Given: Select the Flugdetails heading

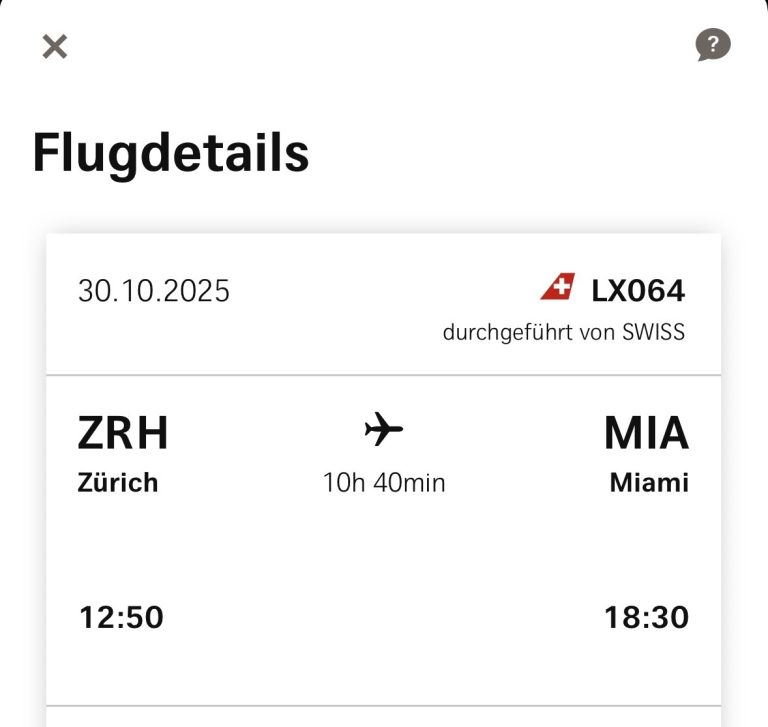Looking at the screenshot, I should pyautogui.click(x=171, y=153).
